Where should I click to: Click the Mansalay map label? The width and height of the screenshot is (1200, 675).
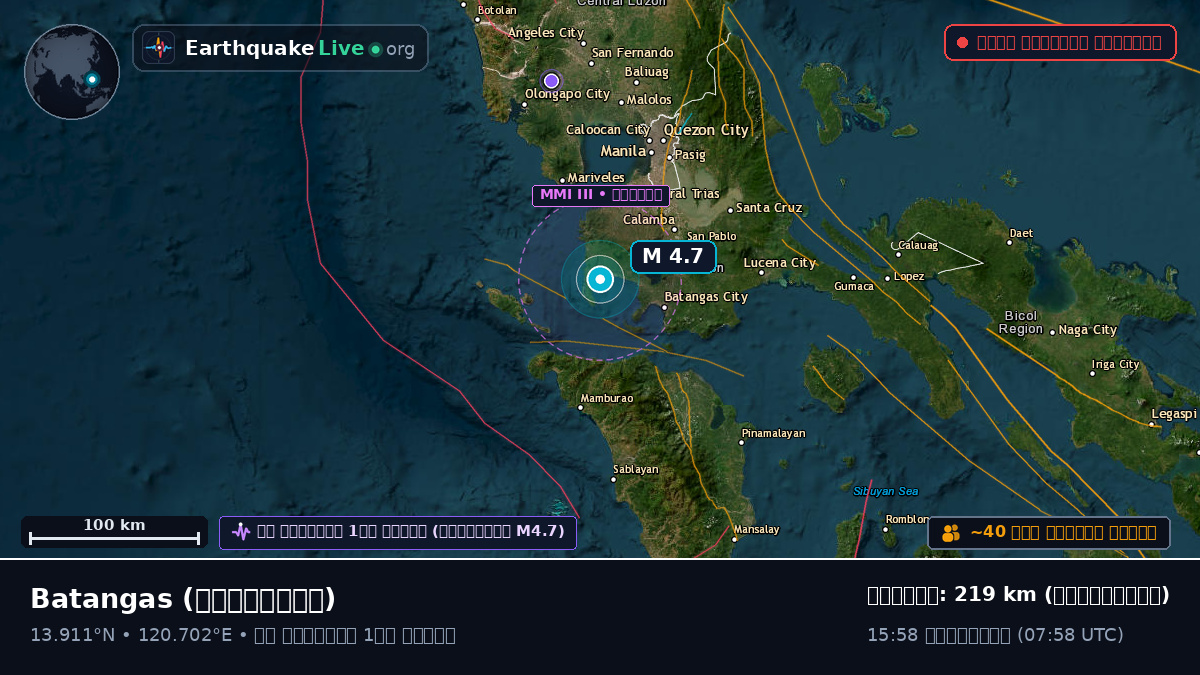coord(756,529)
